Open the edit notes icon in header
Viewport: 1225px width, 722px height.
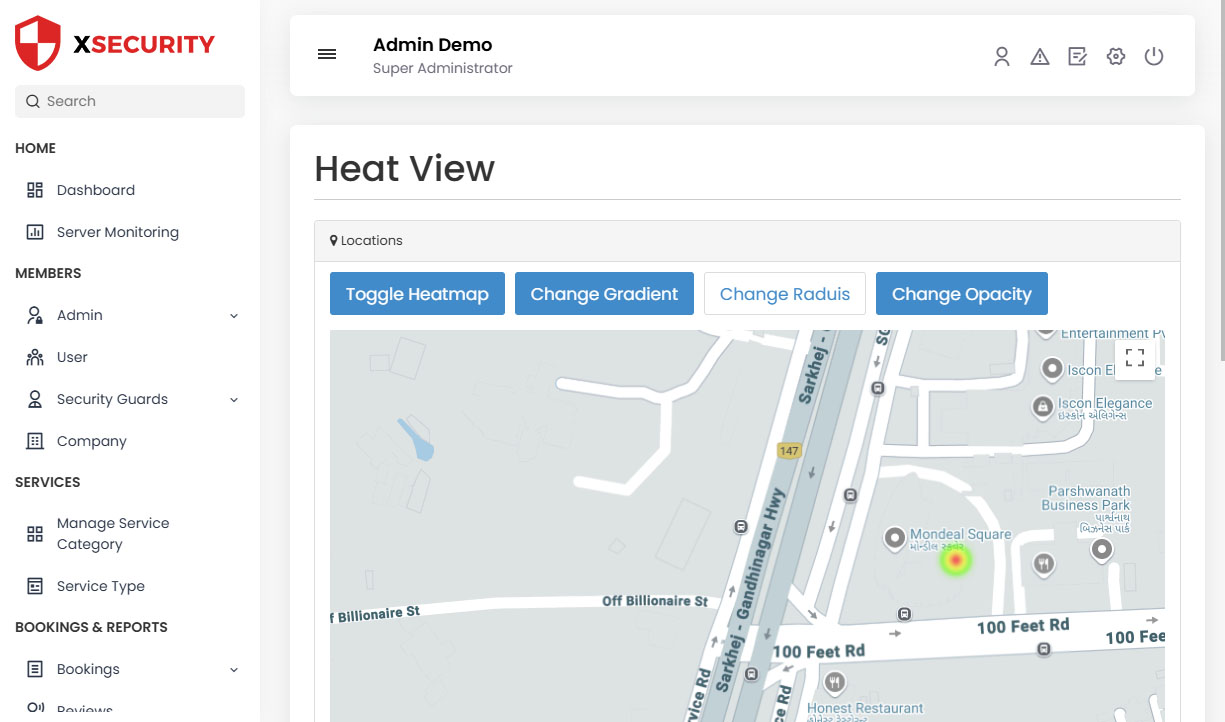1078,56
